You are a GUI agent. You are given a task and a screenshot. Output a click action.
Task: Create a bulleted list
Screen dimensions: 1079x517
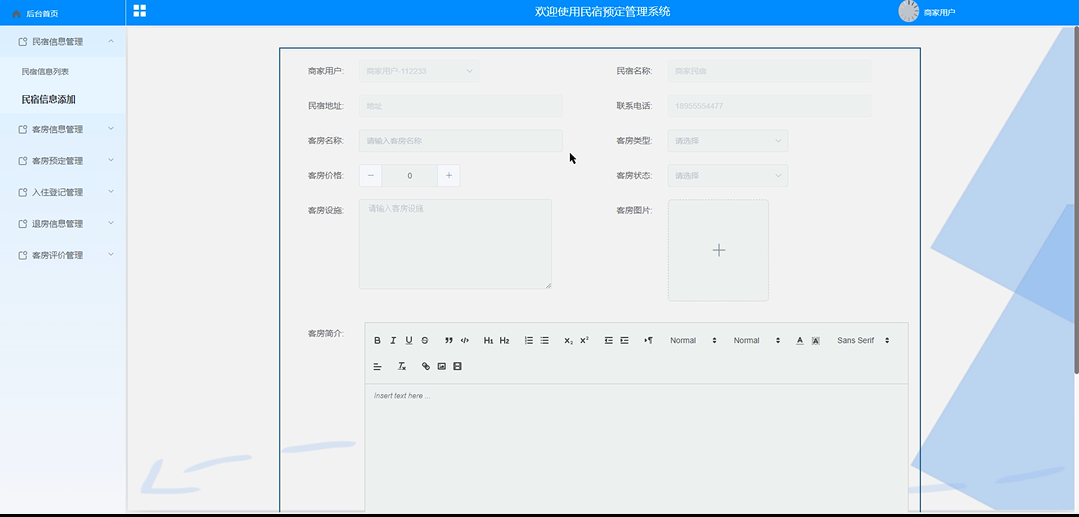[544, 340]
